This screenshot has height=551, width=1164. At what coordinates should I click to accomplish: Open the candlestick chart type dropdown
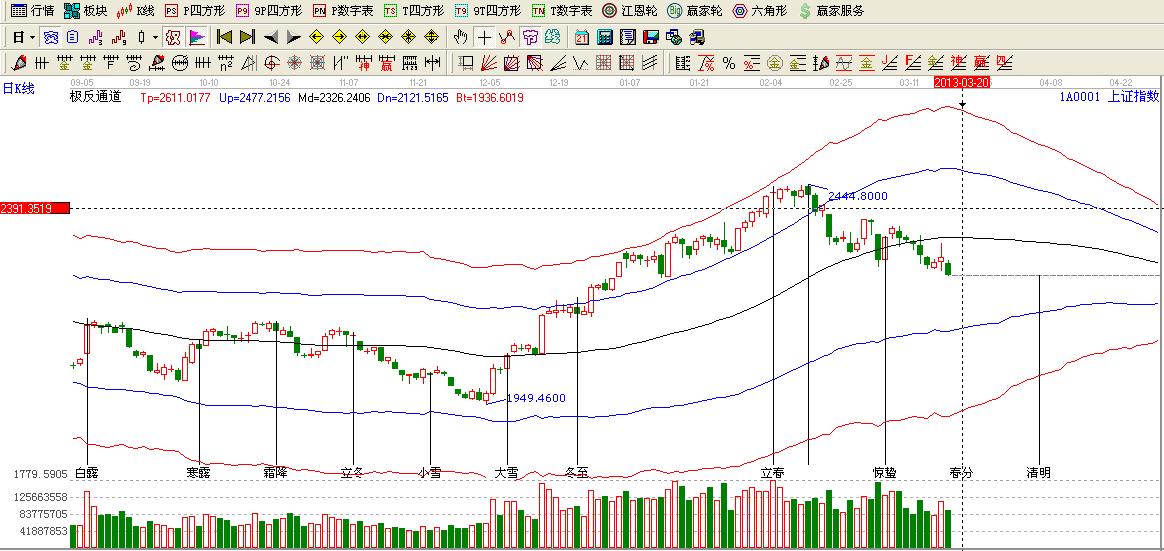tap(155, 38)
